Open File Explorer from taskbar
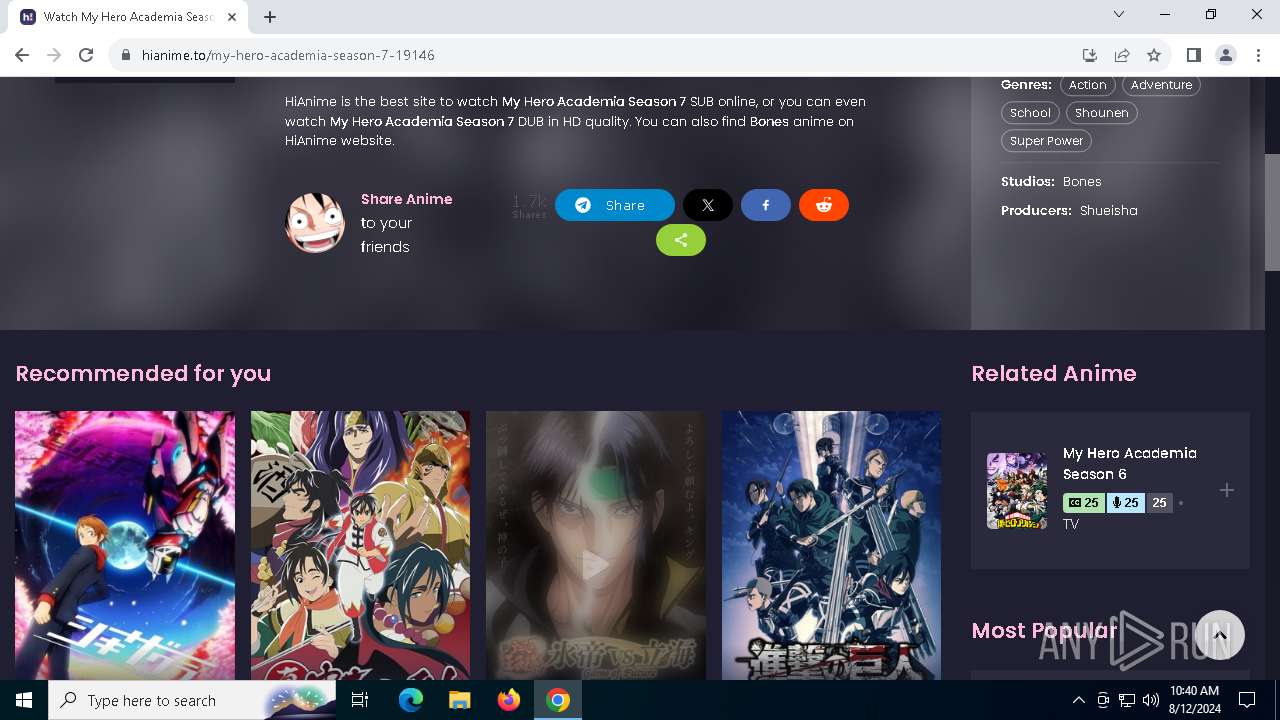The image size is (1280, 720). point(459,700)
